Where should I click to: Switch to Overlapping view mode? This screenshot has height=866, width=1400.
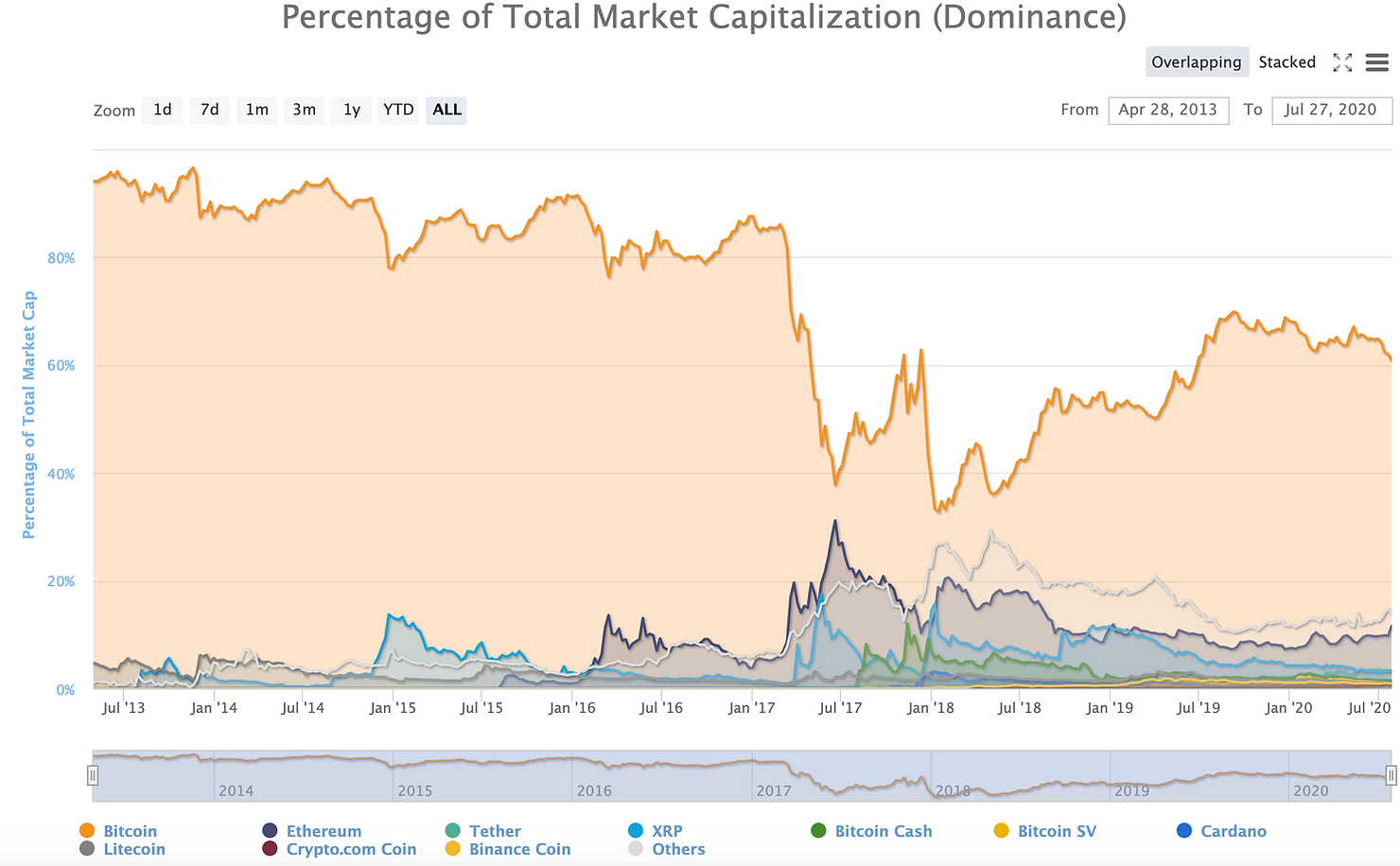(1196, 62)
